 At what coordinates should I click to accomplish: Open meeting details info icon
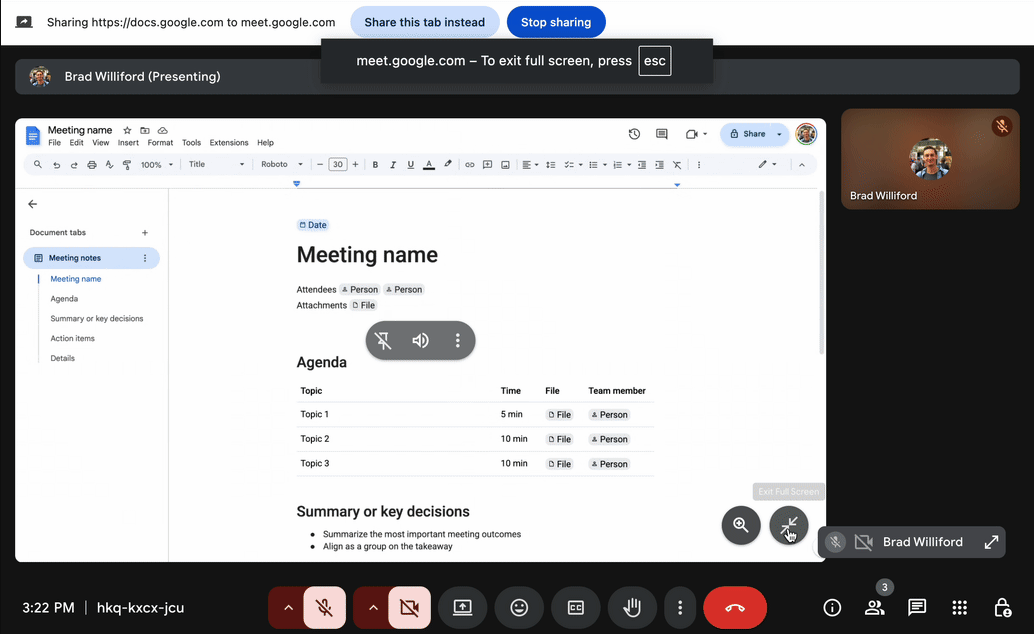coord(832,608)
